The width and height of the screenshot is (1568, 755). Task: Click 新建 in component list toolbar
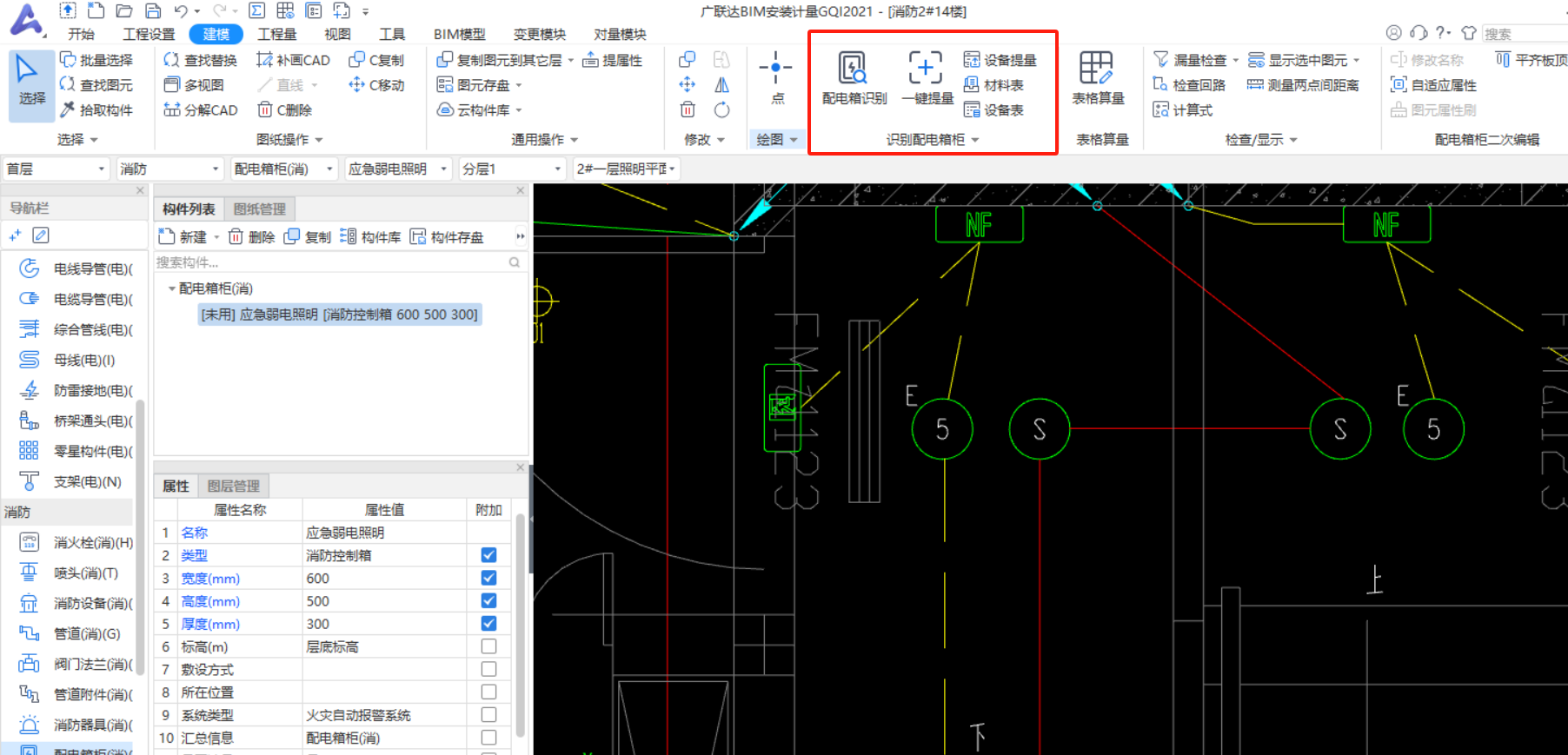click(183, 237)
